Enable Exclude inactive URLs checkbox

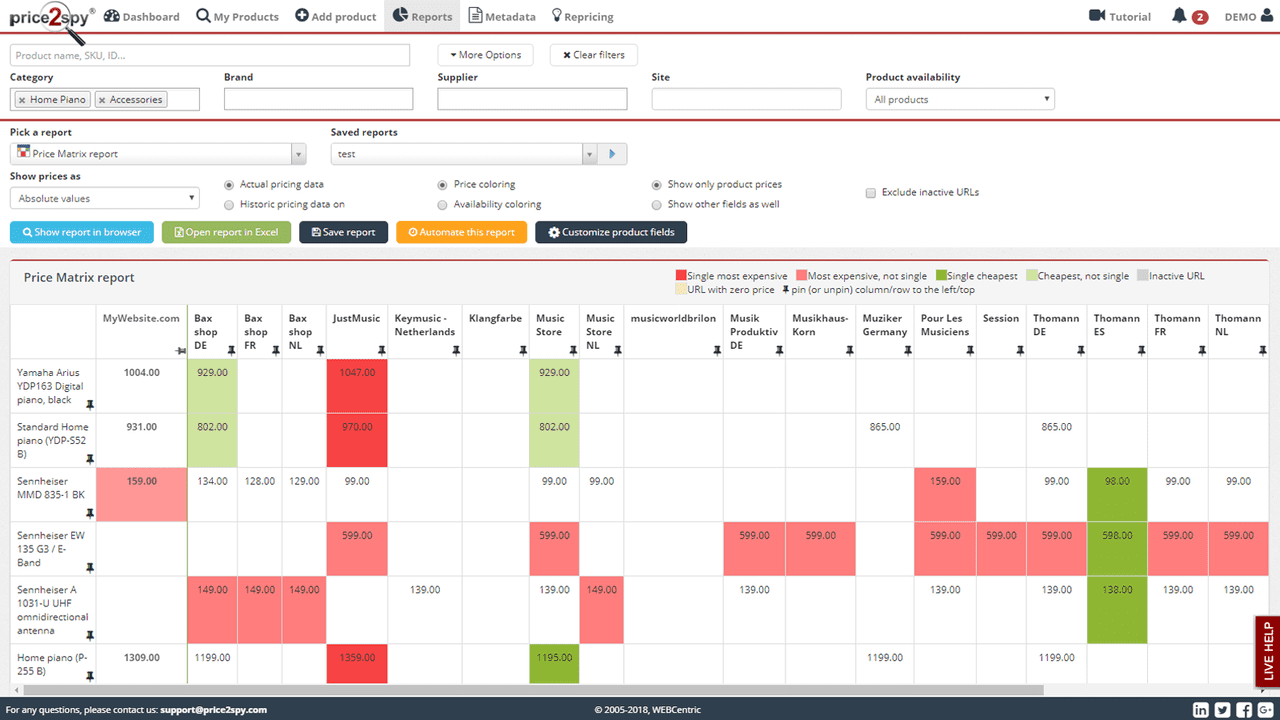tap(871, 193)
